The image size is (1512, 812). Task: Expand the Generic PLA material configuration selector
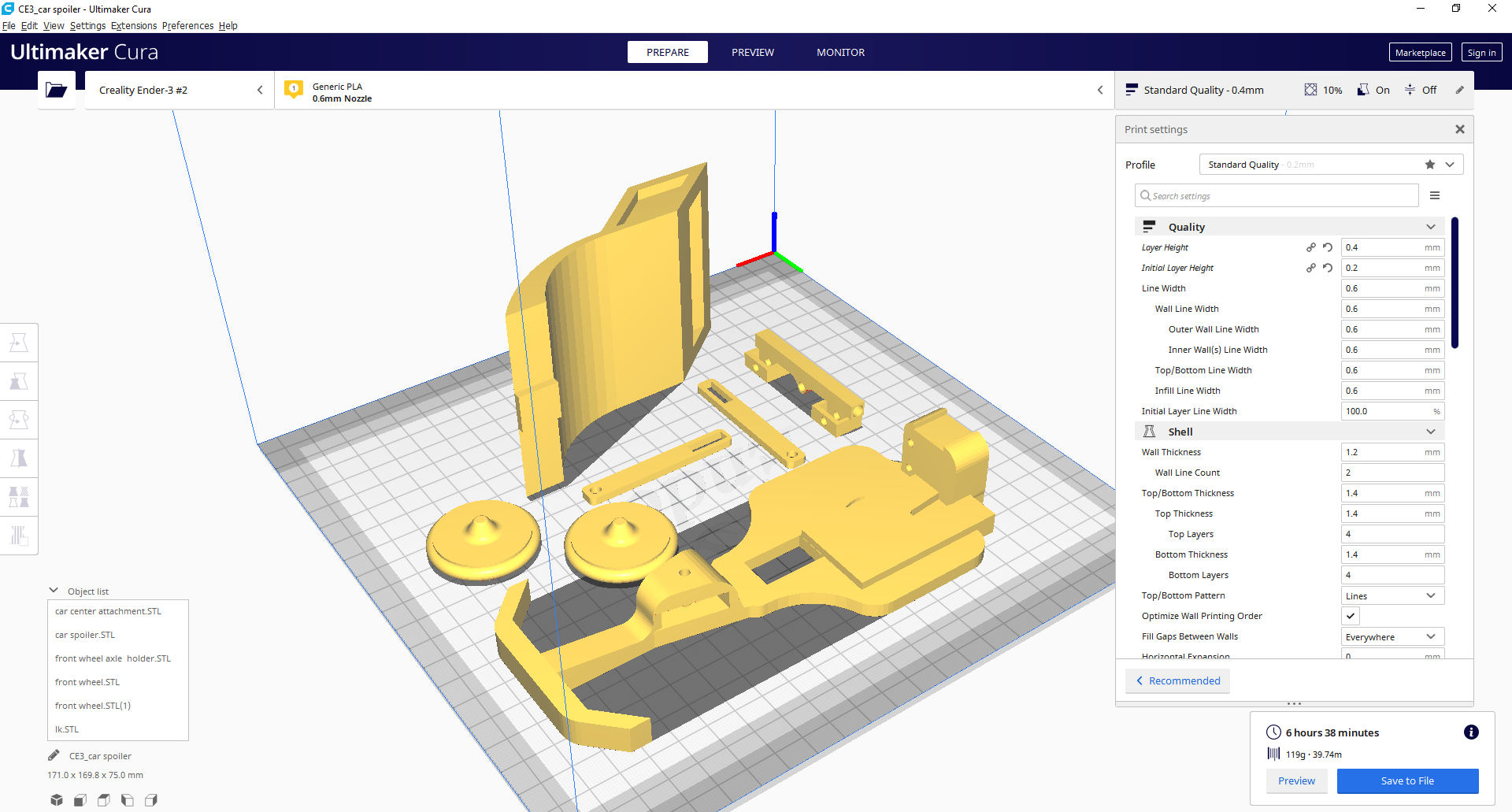pos(694,90)
